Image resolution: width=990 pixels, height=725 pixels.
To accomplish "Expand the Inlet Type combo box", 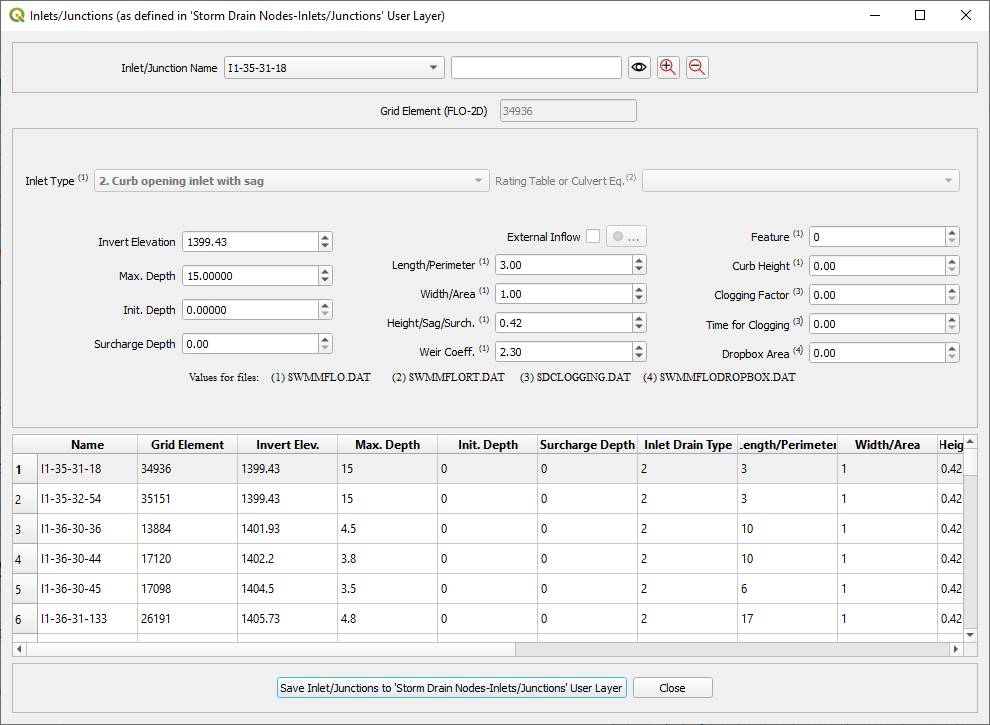I will (x=291, y=181).
